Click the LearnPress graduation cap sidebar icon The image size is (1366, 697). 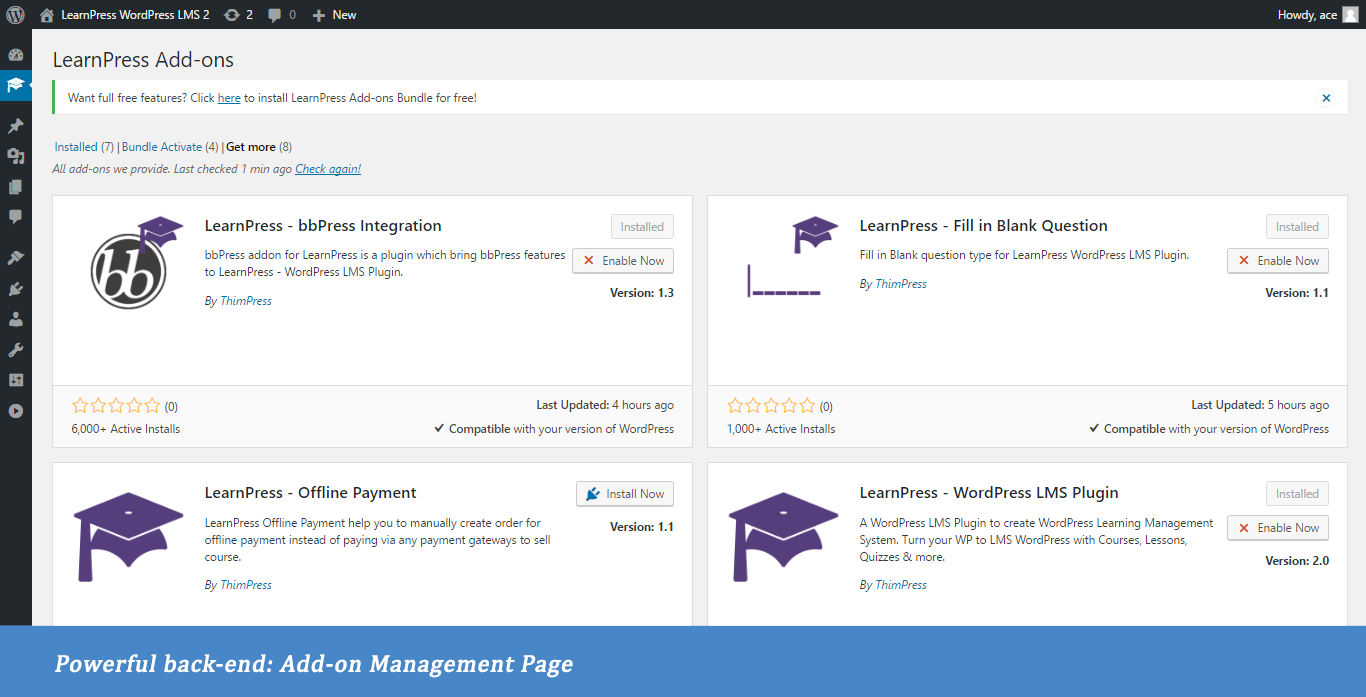[x=15, y=86]
